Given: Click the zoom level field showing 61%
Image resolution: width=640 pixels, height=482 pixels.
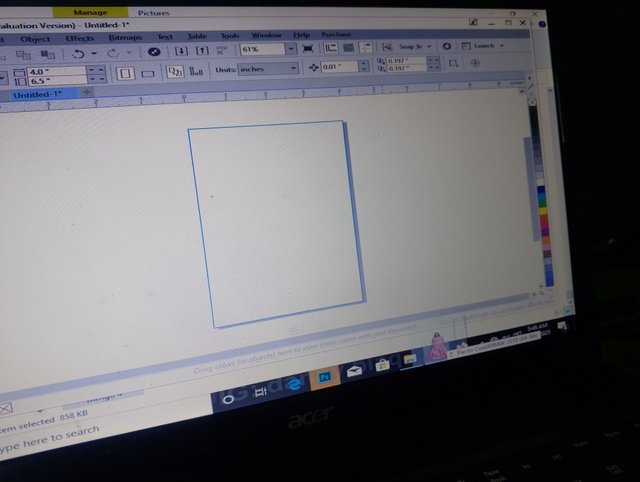Looking at the screenshot, I should pos(262,49).
